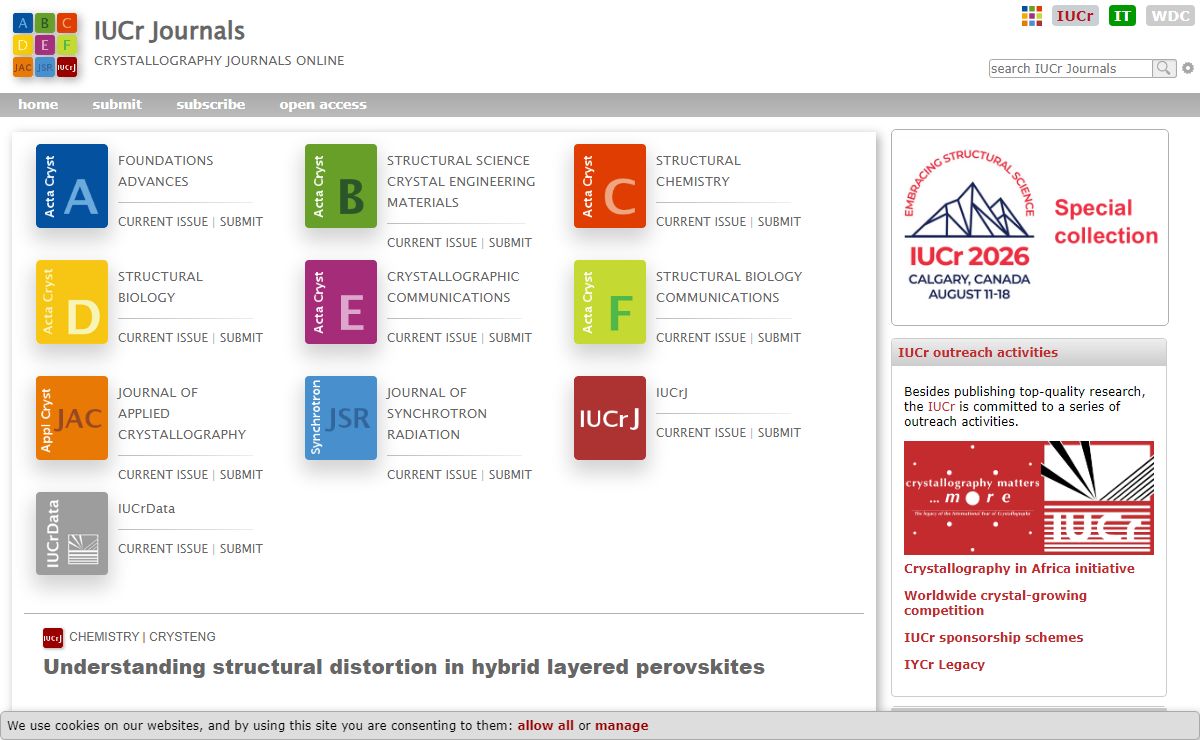Open the JOURNAL OF SYNCHROTRON RADIATION title
Viewport: 1200px width, 740px height.
tap(437, 413)
